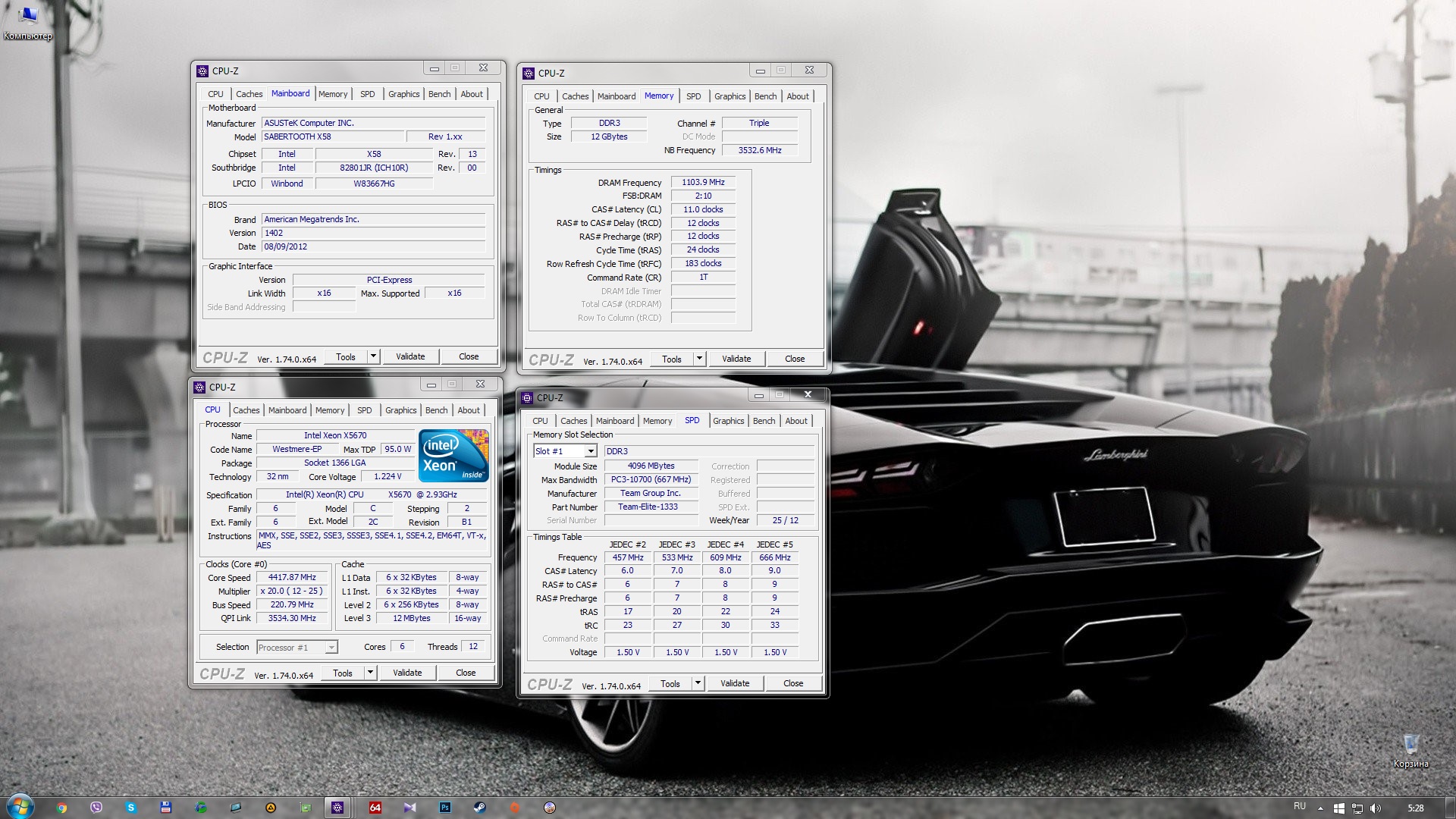The image size is (1456, 819).
Task: Click the Intel Xeon inside logo
Action: 453,456
